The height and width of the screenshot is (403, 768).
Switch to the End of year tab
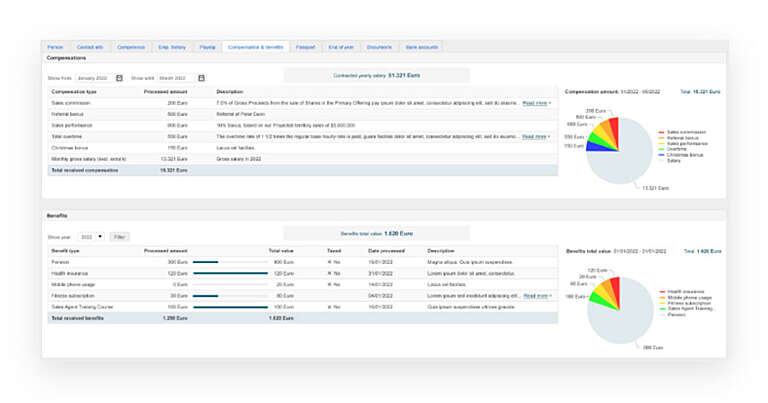[341, 47]
